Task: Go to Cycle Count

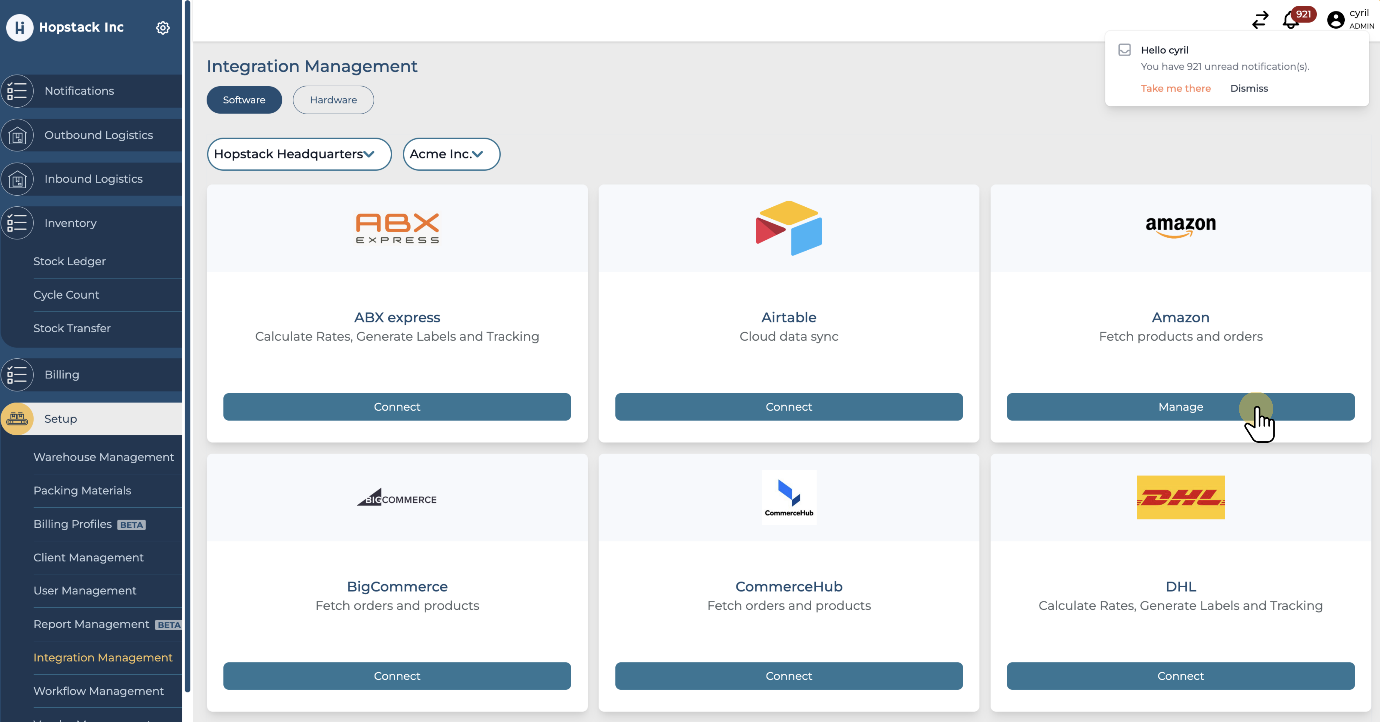Action: (67, 295)
